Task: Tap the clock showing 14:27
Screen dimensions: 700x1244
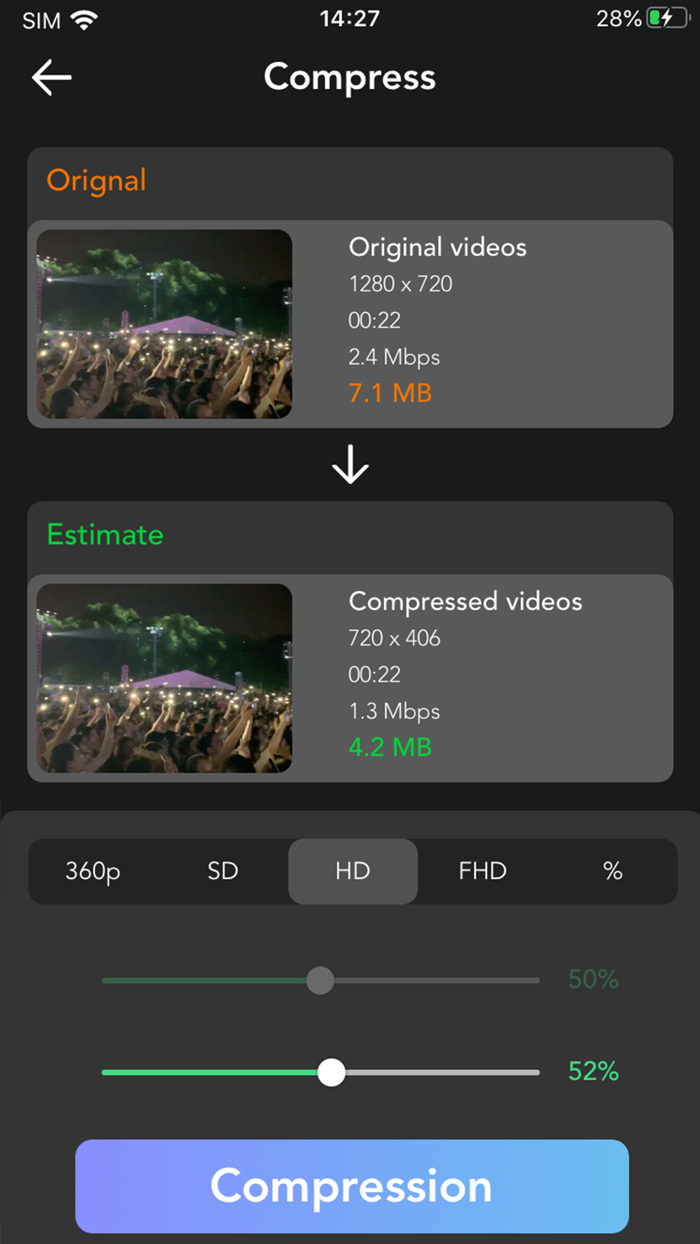Action: pos(349,18)
